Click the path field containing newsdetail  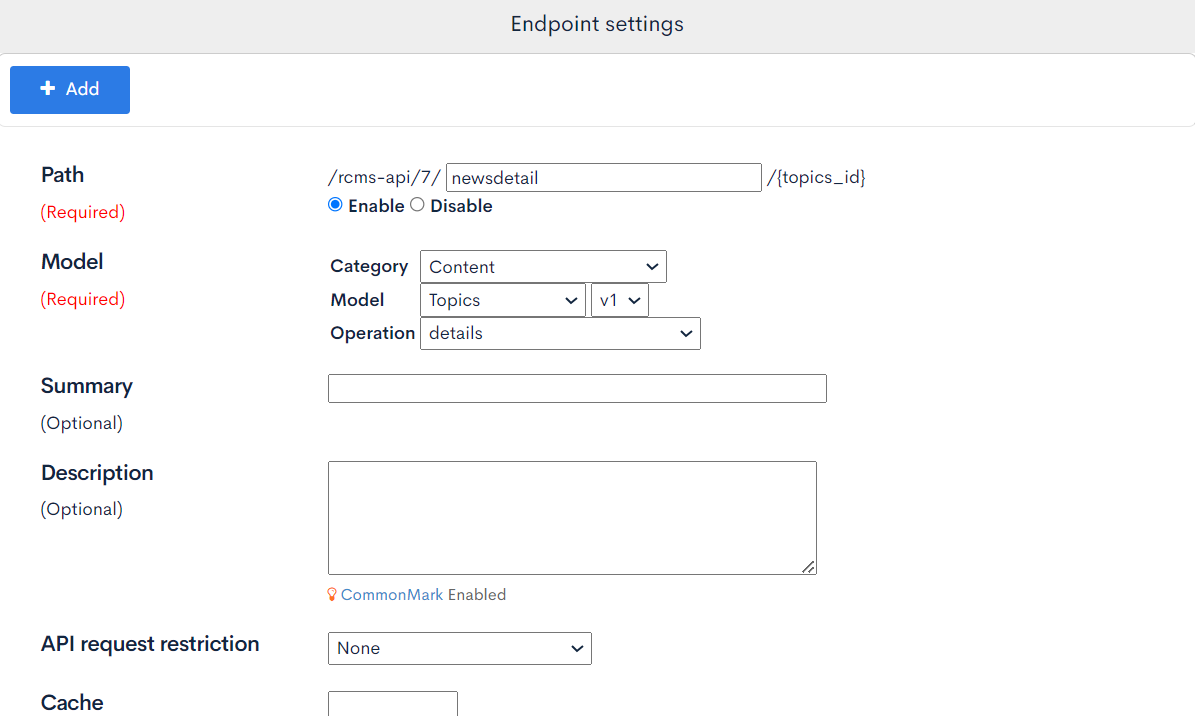click(603, 177)
